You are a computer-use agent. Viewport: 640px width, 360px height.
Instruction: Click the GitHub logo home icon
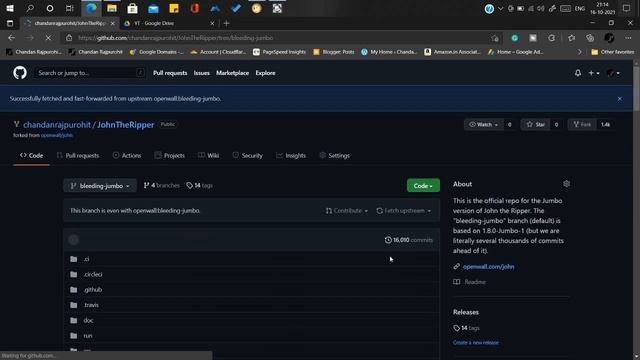(x=20, y=73)
